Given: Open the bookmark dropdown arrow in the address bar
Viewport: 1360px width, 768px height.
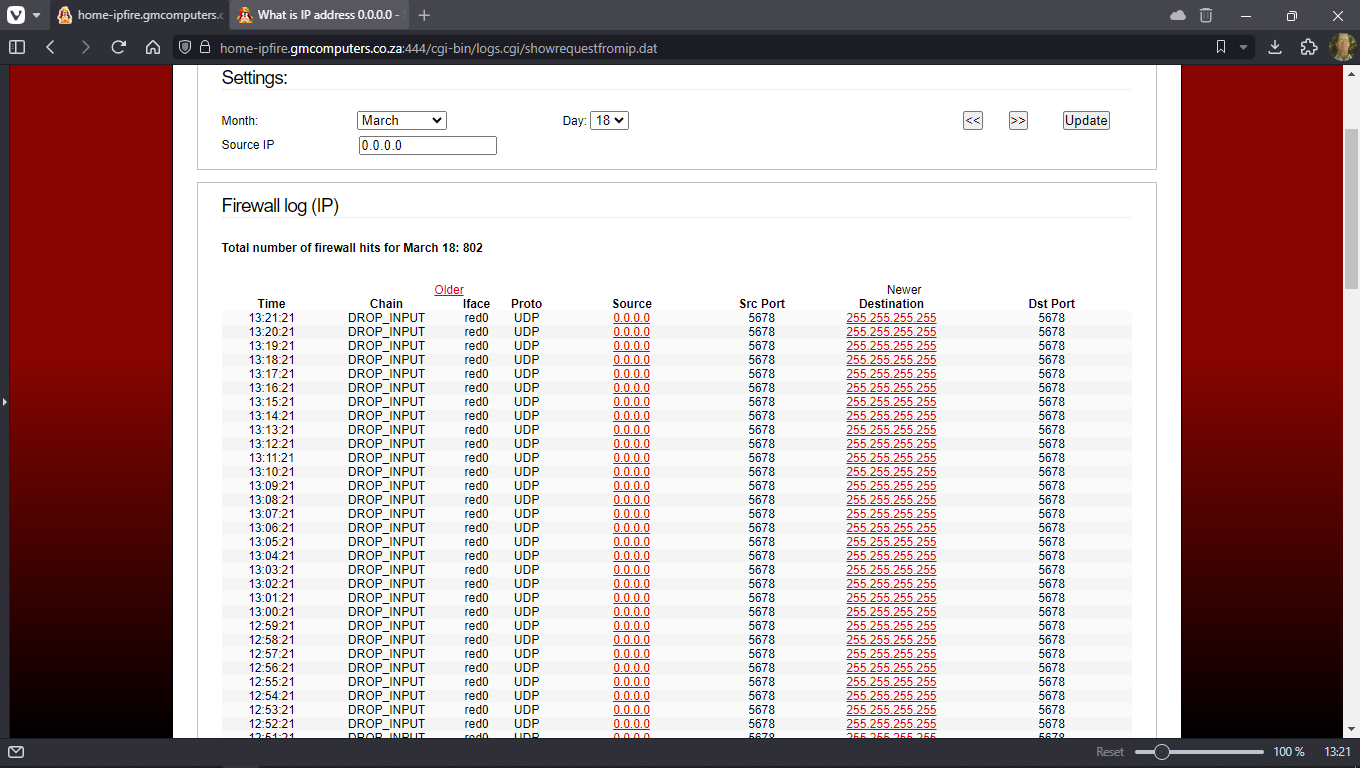Looking at the screenshot, I should coord(1244,47).
